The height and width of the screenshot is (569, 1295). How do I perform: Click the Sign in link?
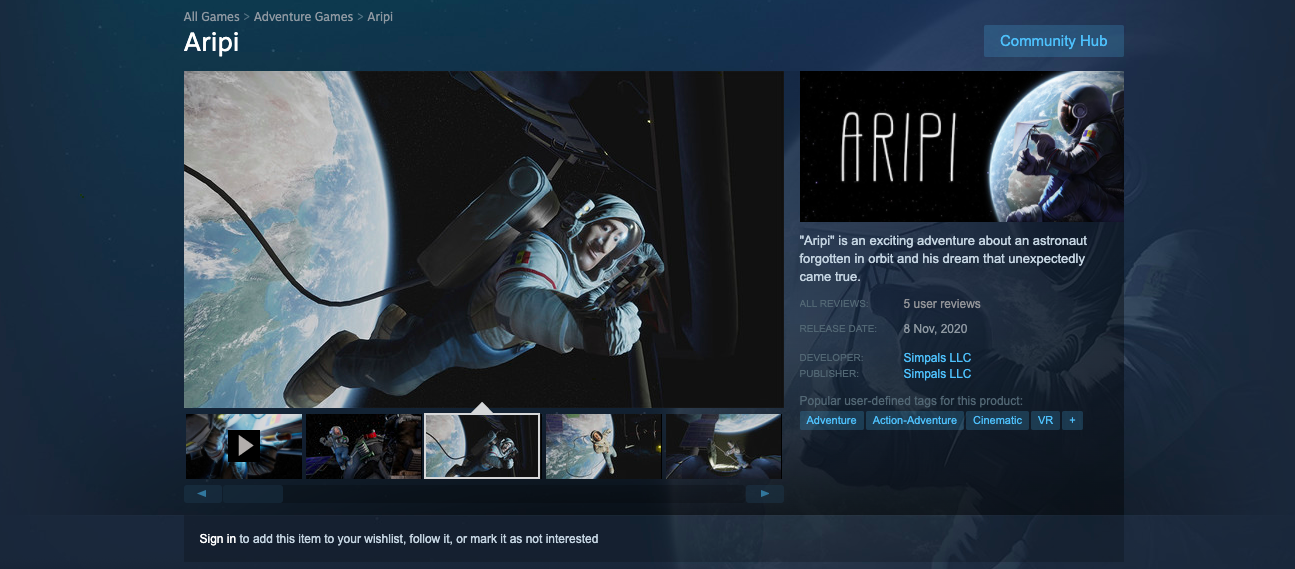click(218, 539)
